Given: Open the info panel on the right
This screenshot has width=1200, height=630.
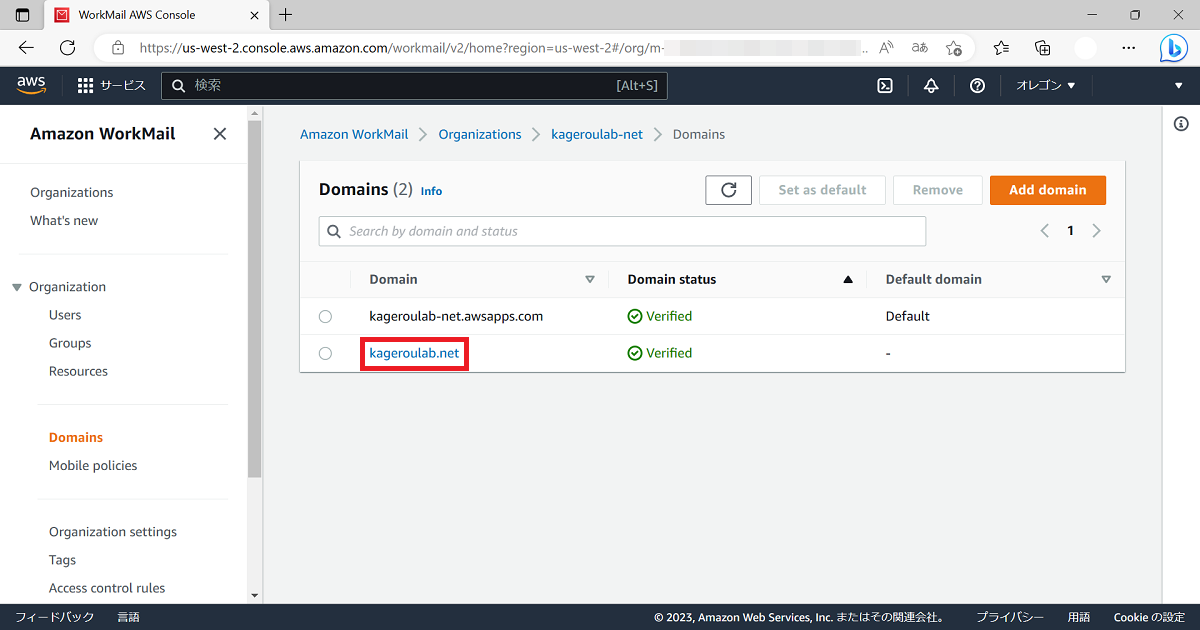Looking at the screenshot, I should click(x=1180, y=123).
